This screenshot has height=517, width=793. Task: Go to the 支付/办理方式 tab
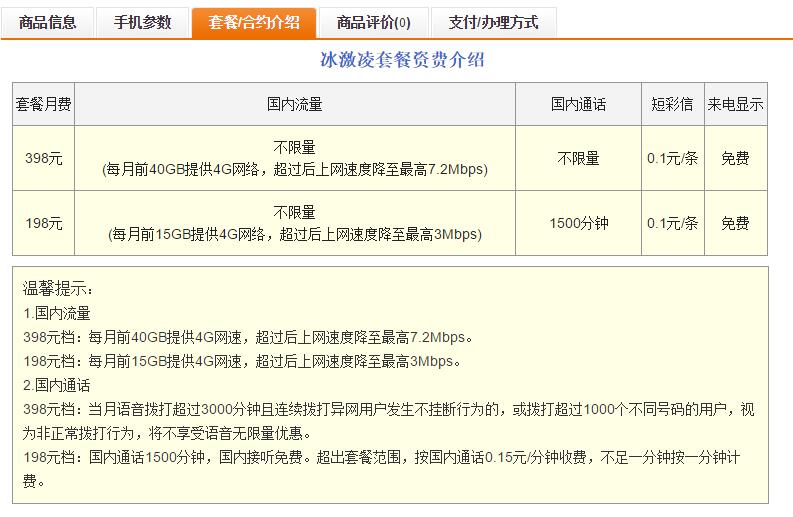pyautogui.click(x=493, y=22)
